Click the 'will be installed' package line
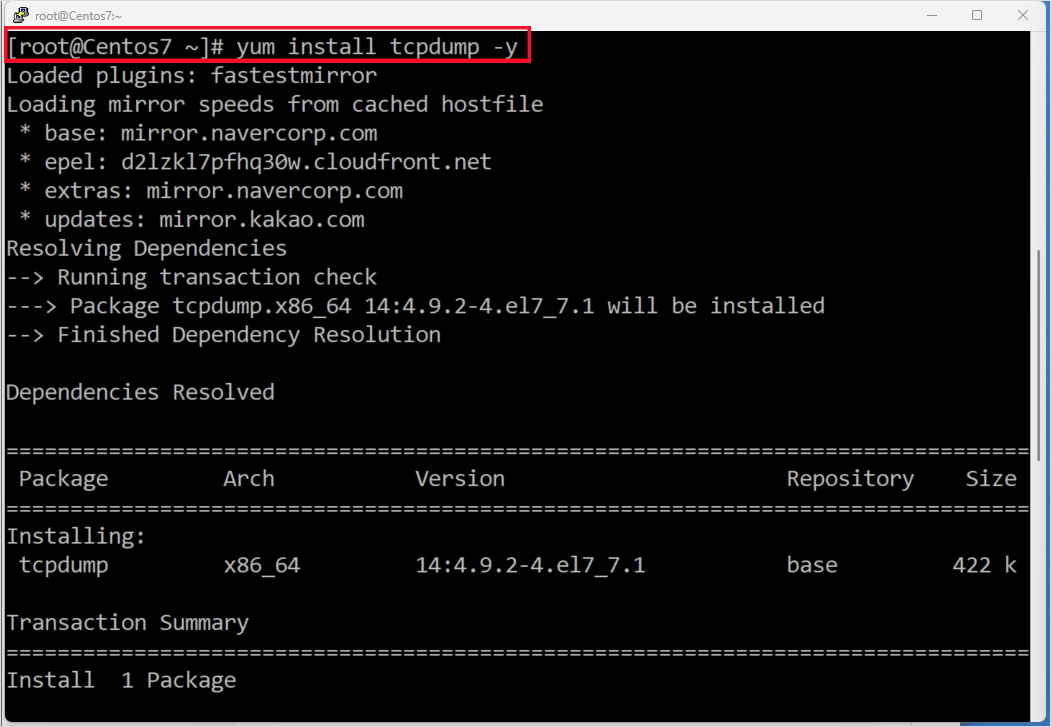 (x=416, y=306)
